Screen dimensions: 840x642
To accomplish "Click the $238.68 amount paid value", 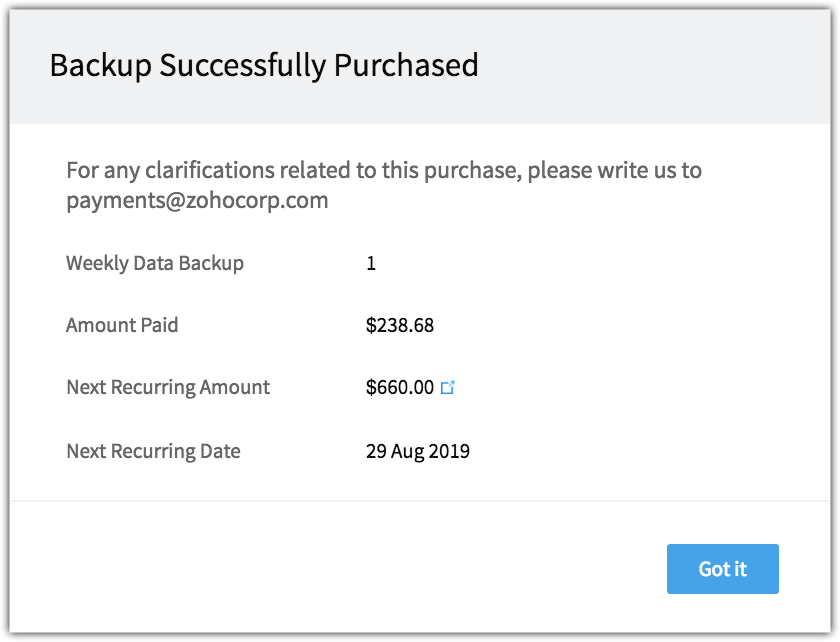I will coord(400,325).
